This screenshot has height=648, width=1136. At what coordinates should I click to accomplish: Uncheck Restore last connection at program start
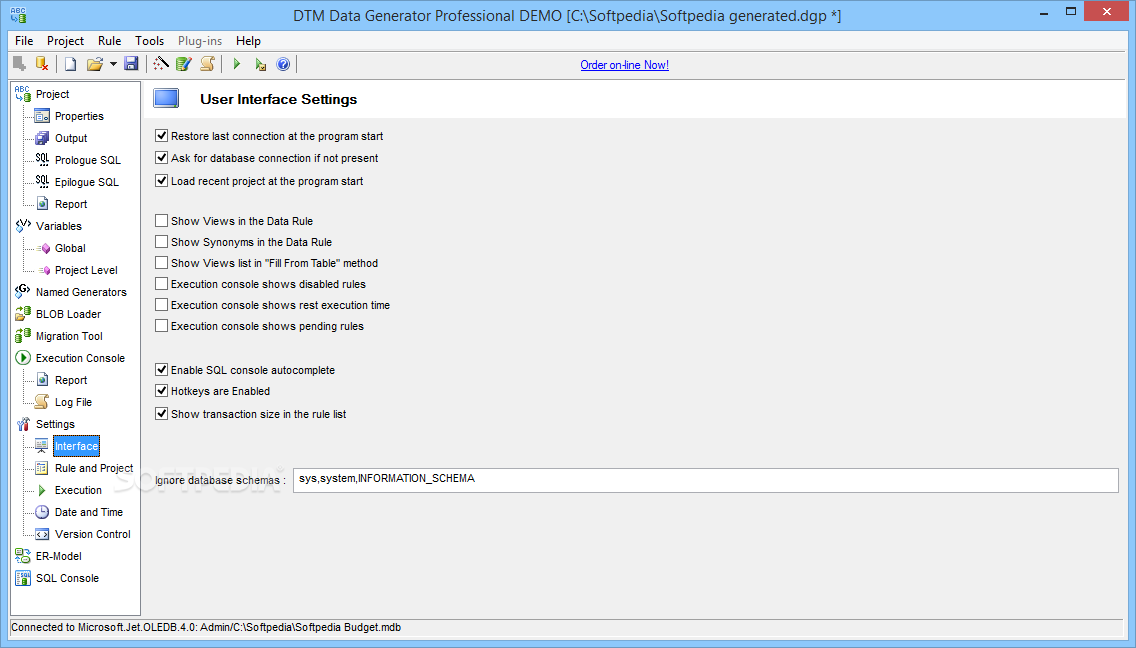pos(162,136)
